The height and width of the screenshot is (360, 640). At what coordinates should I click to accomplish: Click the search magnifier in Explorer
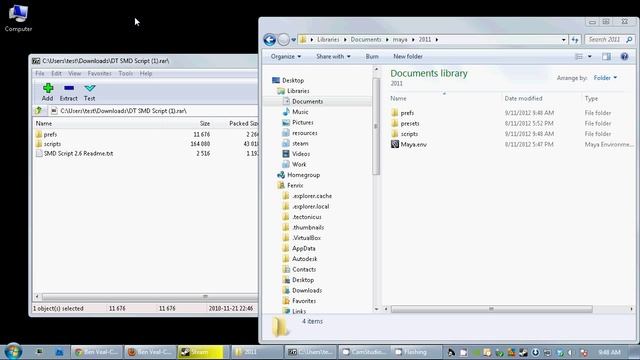coord(629,40)
